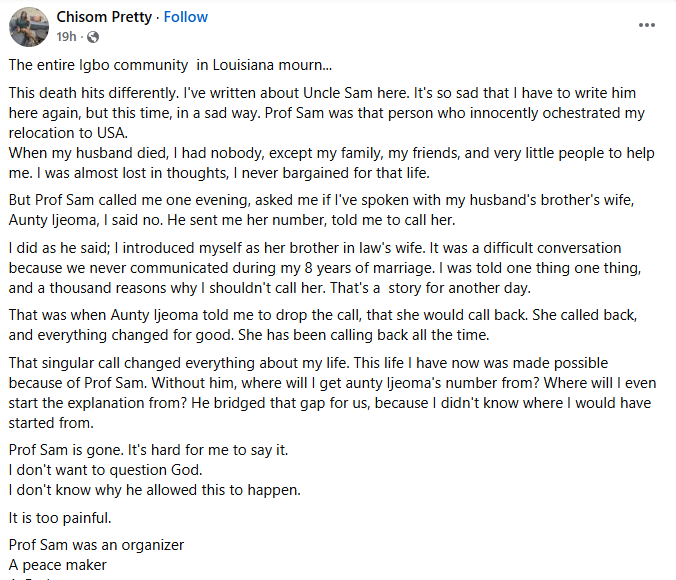The height and width of the screenshot is (580, 676).
Task: Click Chisom Pretty's profile picture
Action: [x=30, y=26]
